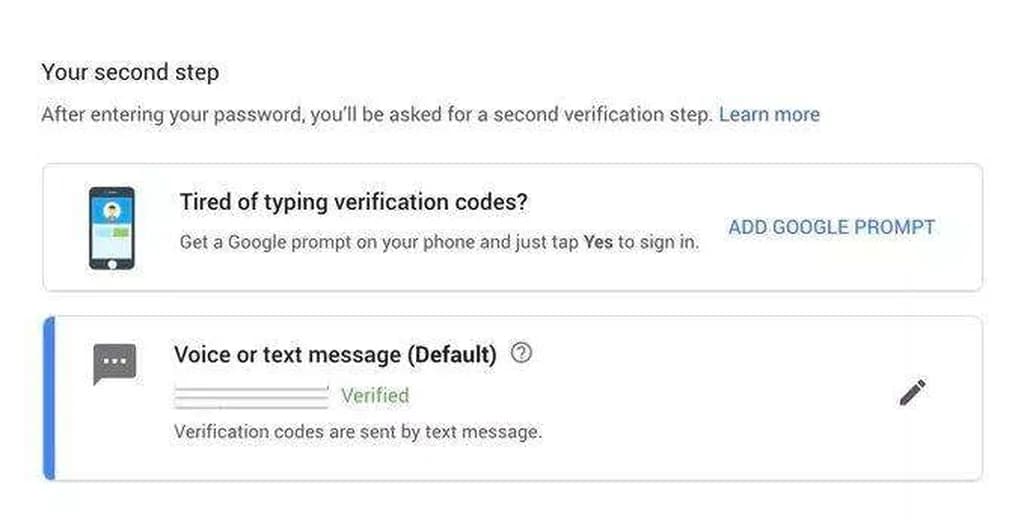Click the bold "Yes" word

597,242
